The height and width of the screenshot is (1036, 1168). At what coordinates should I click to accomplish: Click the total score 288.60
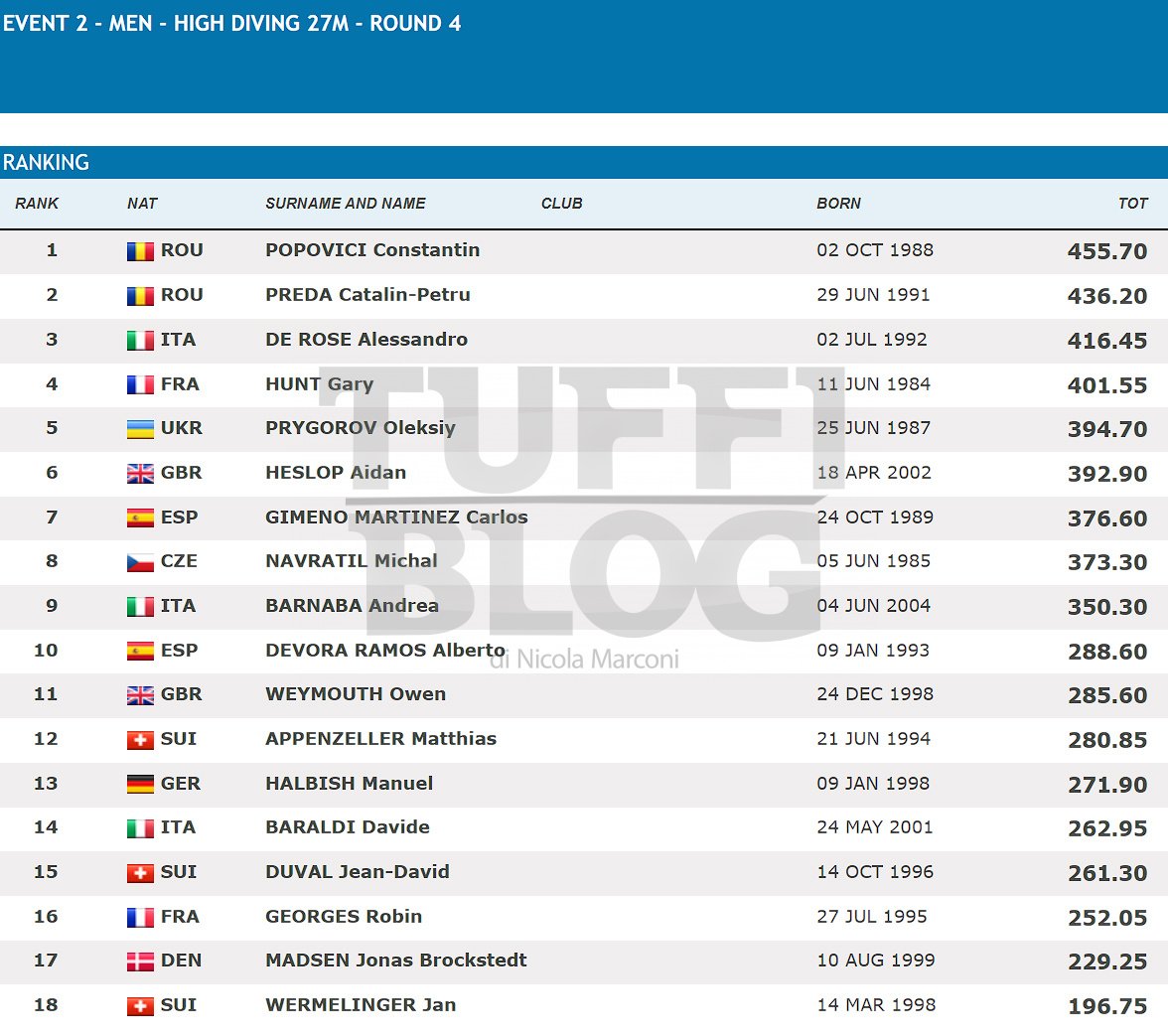tap(1107, 652)
